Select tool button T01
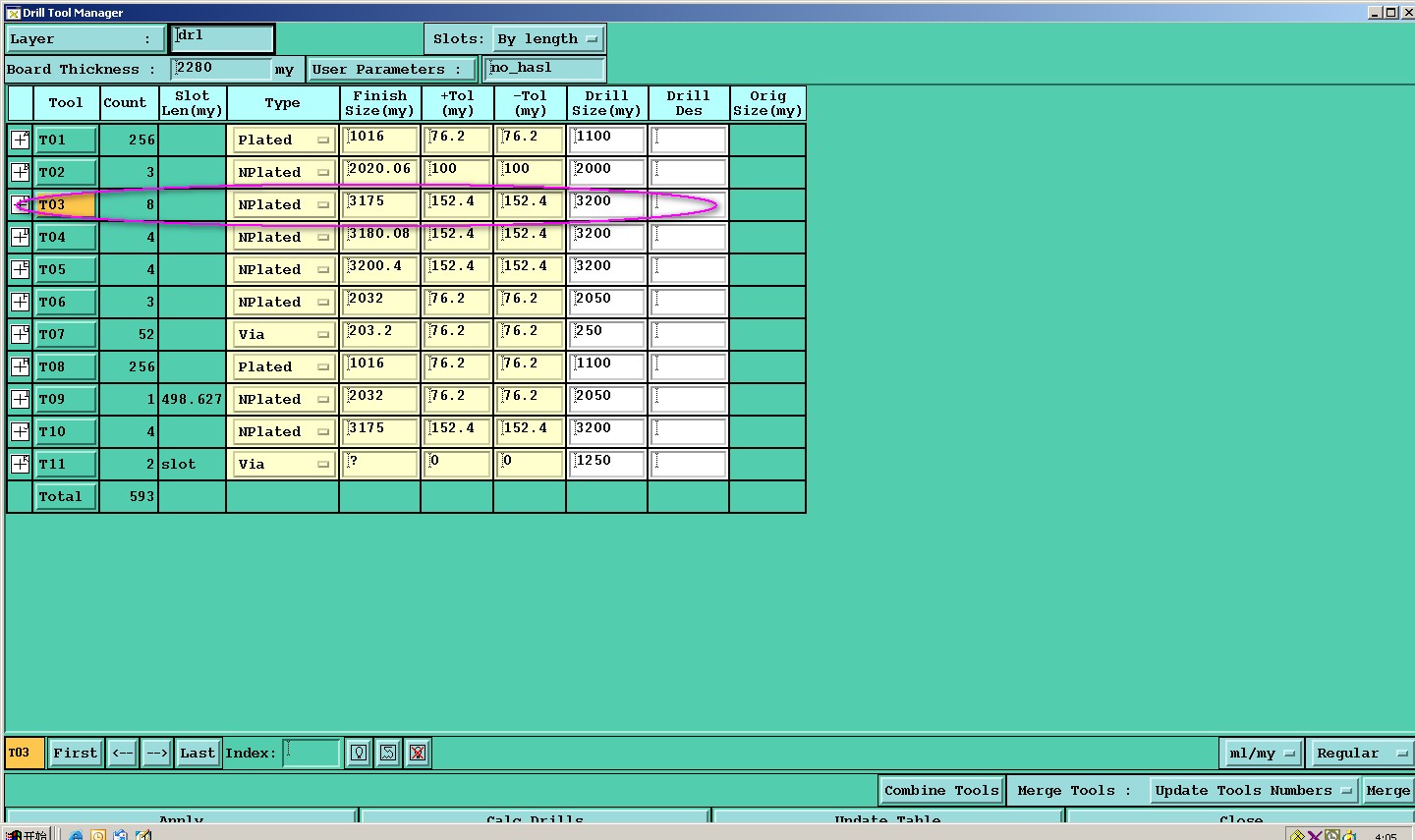The width and height of the screenshot is (1415, 840). [x=66, y=140]
